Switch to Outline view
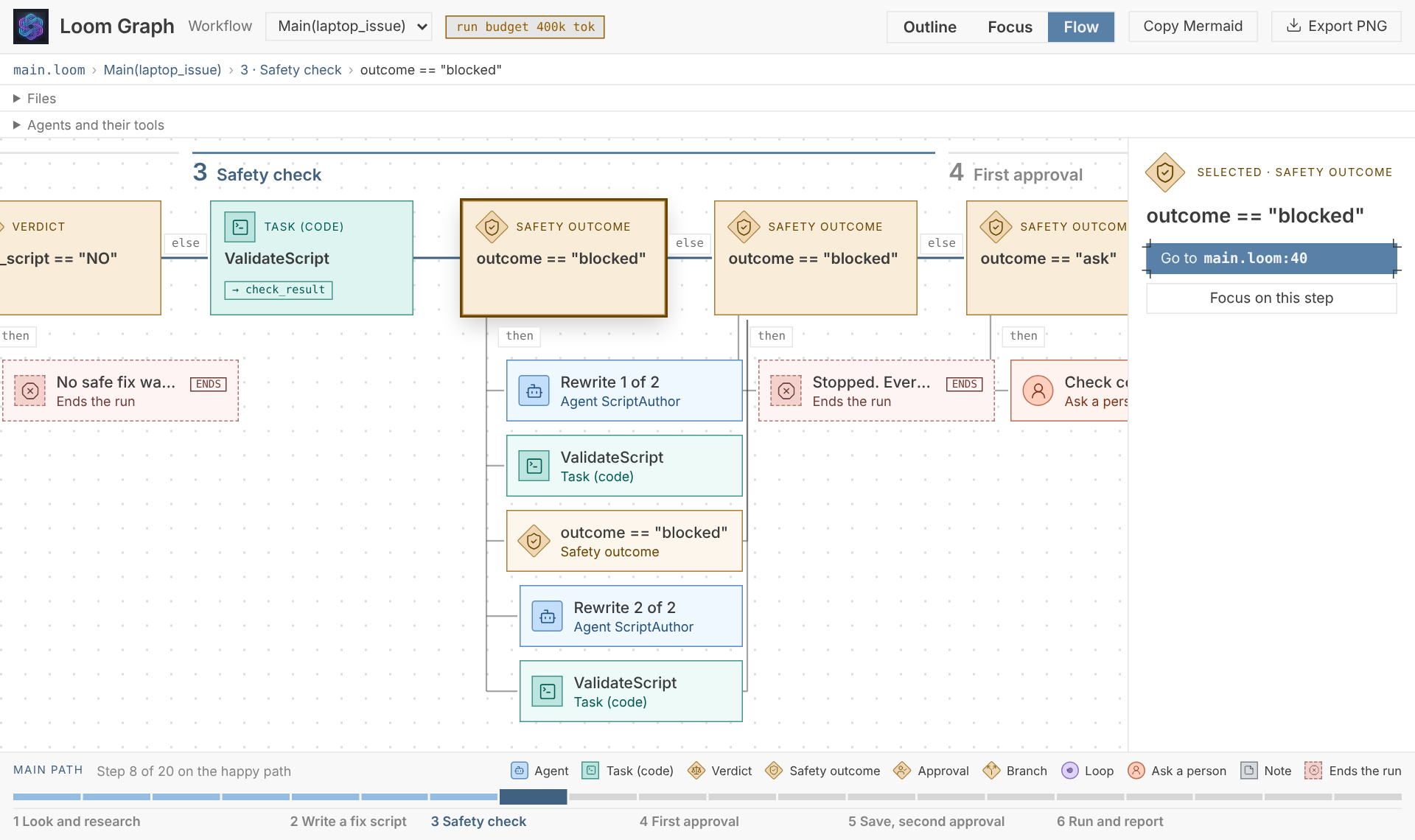1415x840 pixels. point(929,27)
